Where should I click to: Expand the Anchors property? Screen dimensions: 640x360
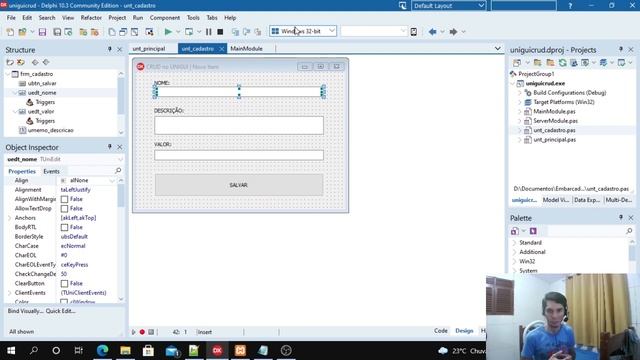point(10,218)
